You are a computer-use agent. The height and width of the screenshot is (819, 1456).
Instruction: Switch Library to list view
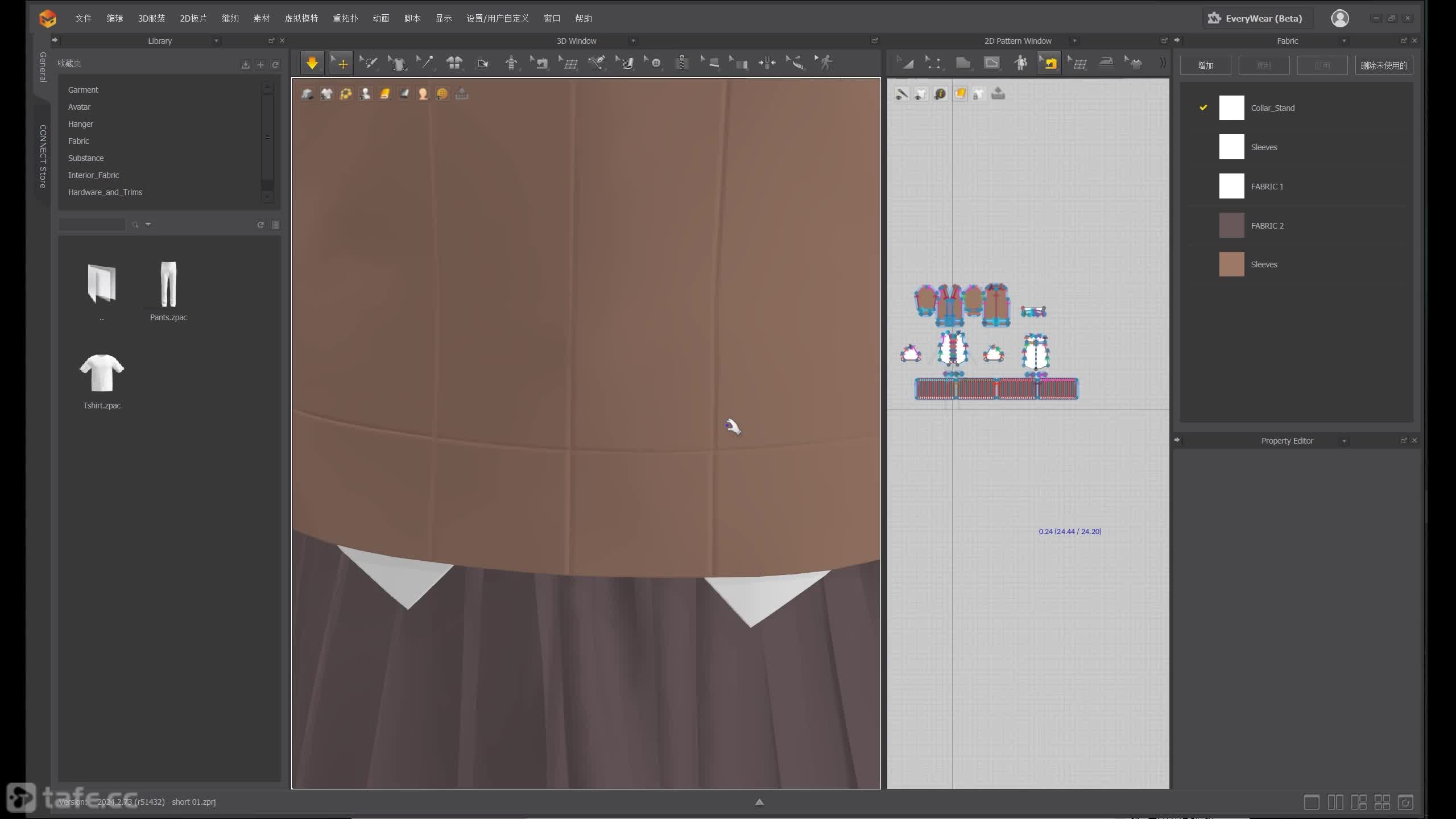(275, 225)
